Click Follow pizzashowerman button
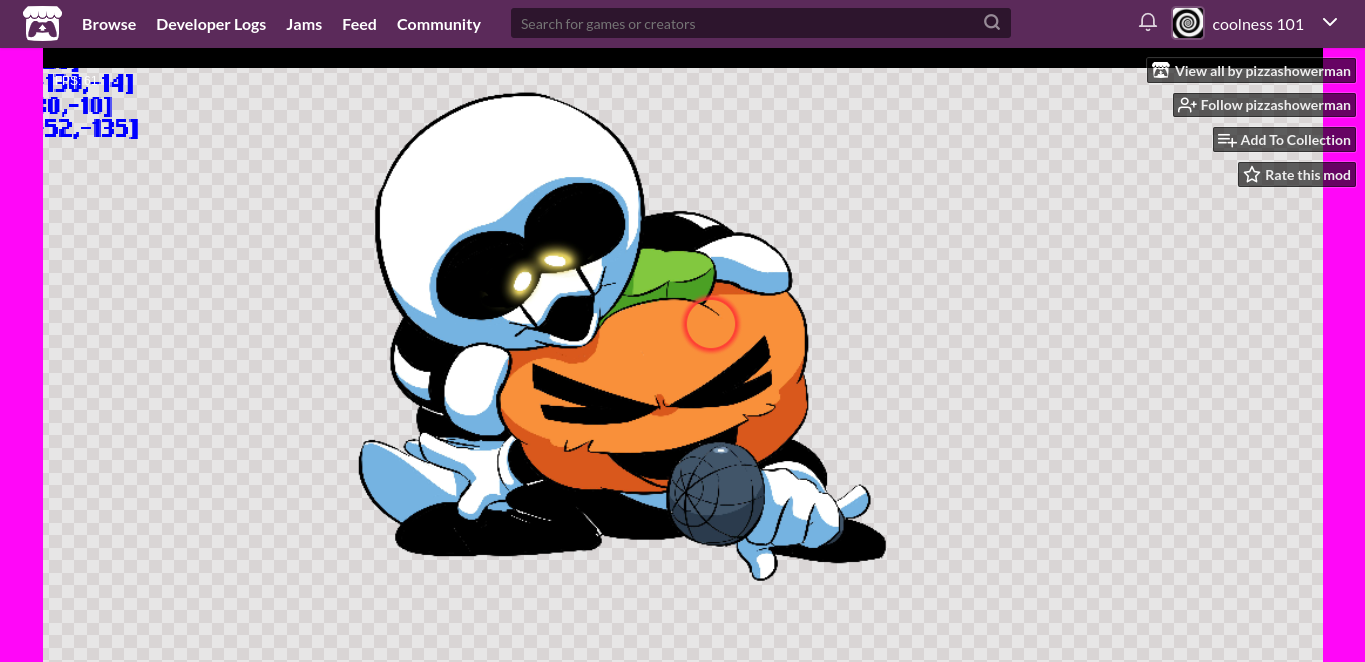 1264,105
